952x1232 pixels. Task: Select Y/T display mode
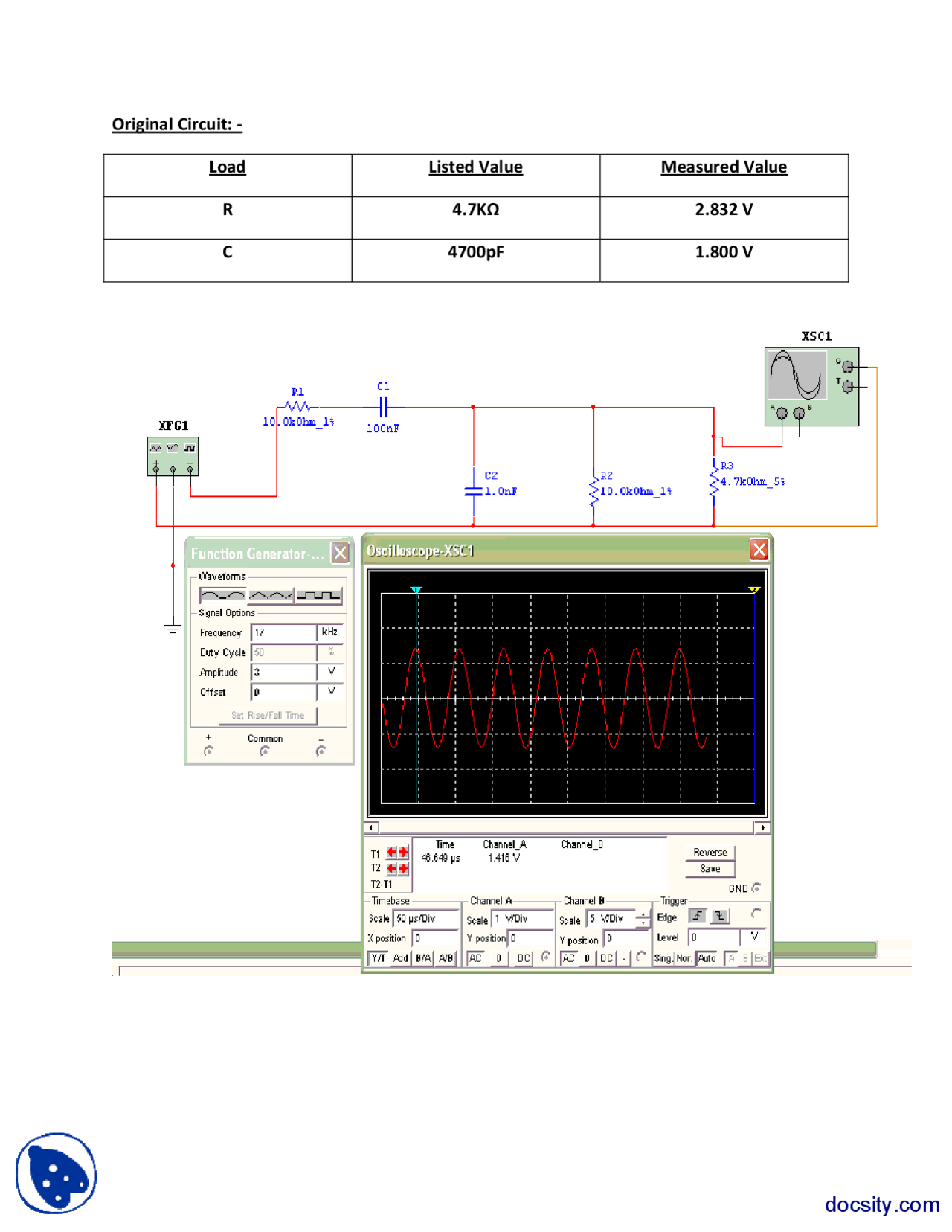pos(379,958)
